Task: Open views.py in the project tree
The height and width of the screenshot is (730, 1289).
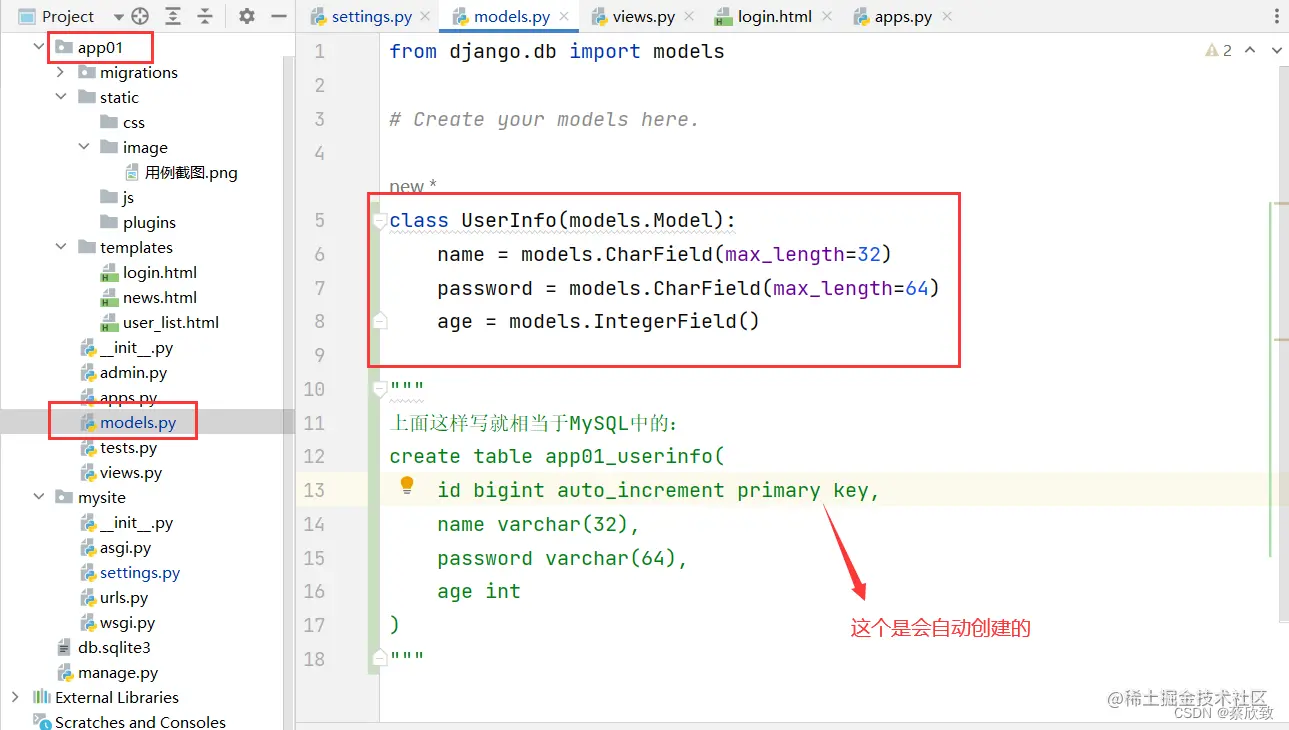Action: pyautogui.click(x=121, y=472)
